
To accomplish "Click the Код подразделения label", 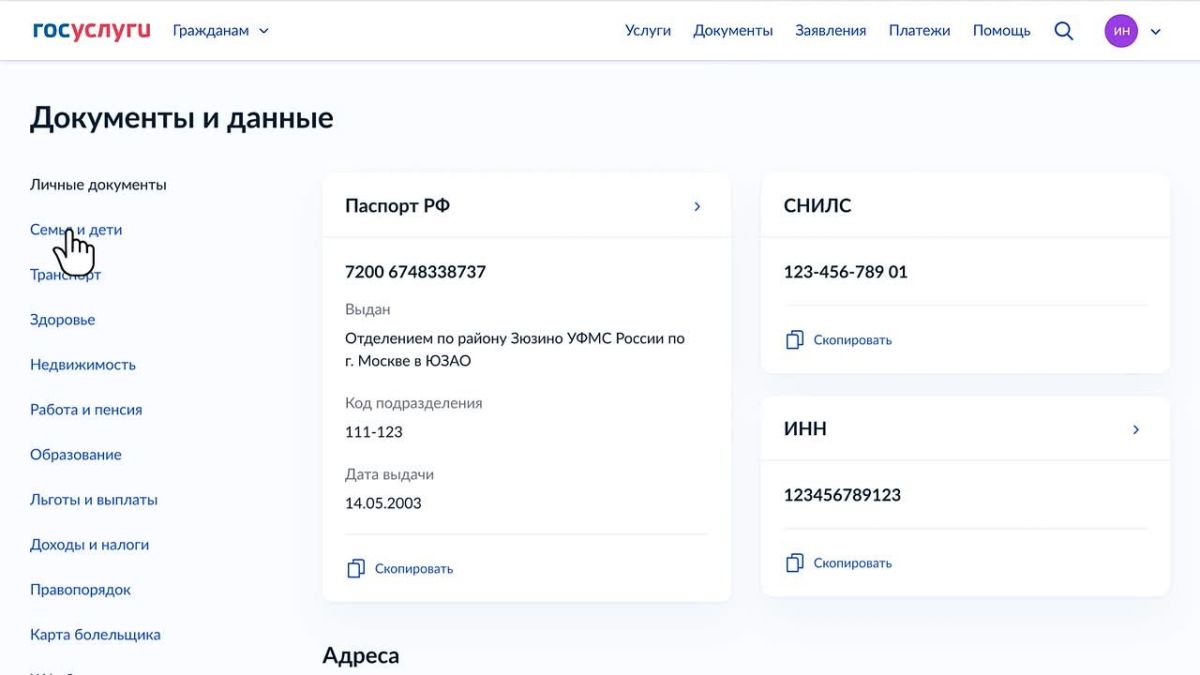I will click(414, 403).
